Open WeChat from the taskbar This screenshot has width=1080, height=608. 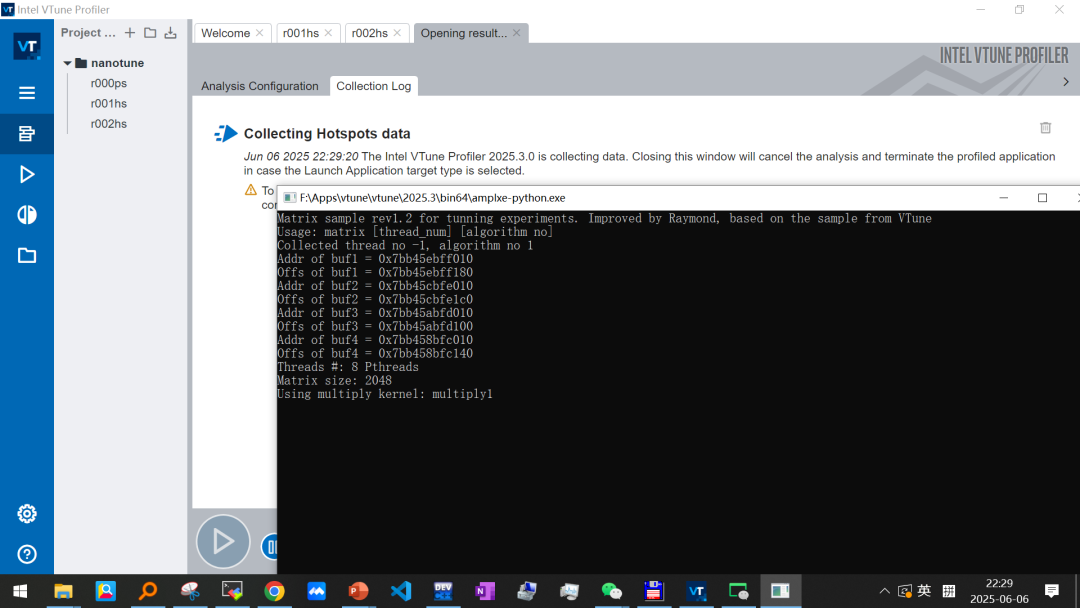[x=612, y=591]
